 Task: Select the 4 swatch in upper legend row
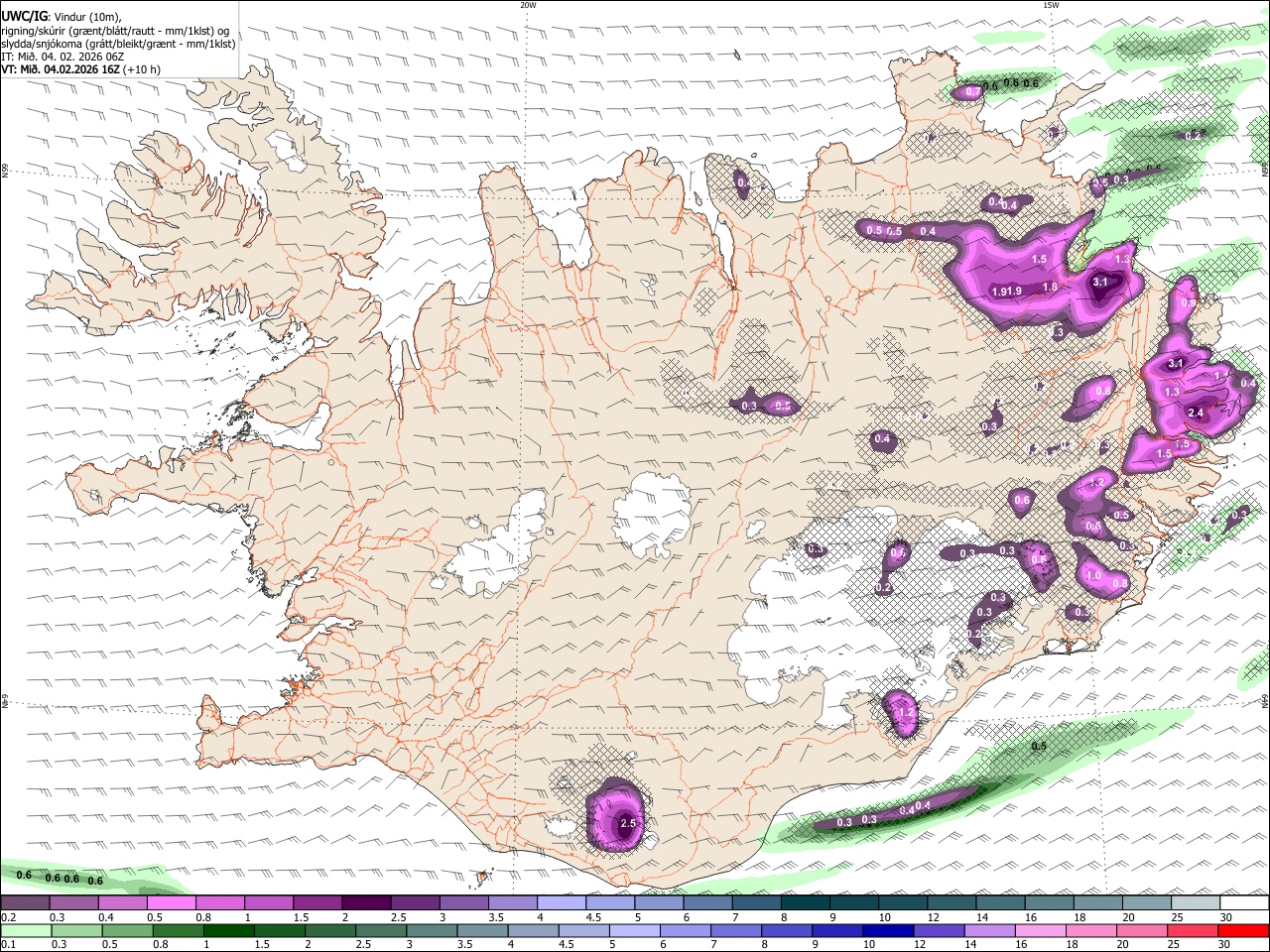561,903
